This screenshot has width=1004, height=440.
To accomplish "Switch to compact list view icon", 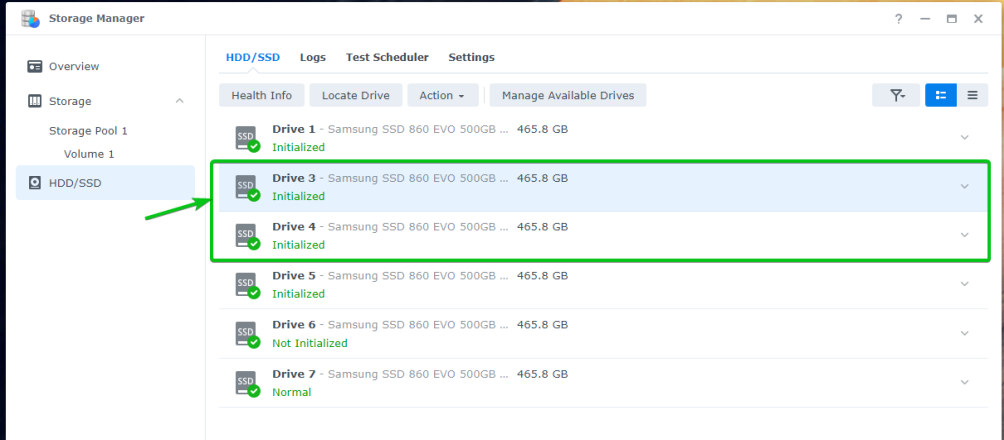I will [x=973, y=95].
